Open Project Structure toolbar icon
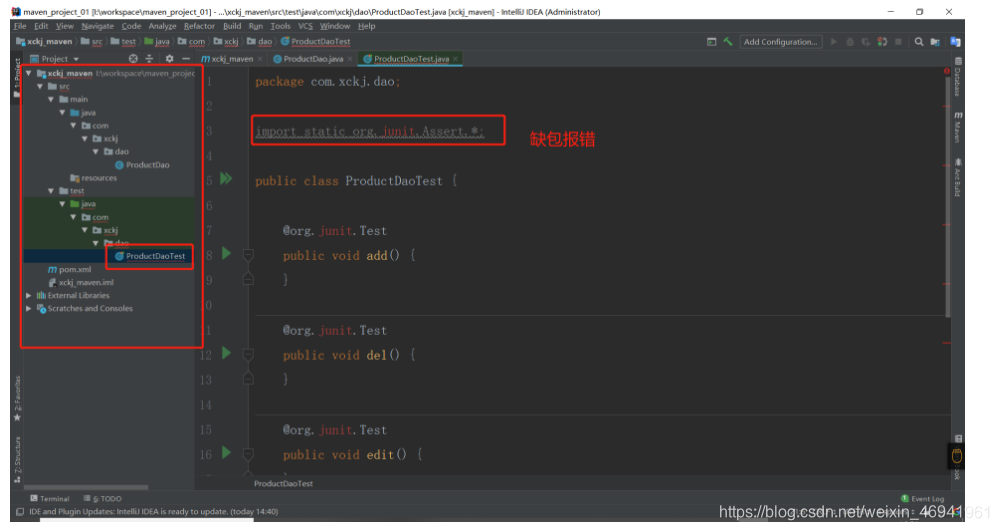This screenshot has width=999, height=531. 935,41
